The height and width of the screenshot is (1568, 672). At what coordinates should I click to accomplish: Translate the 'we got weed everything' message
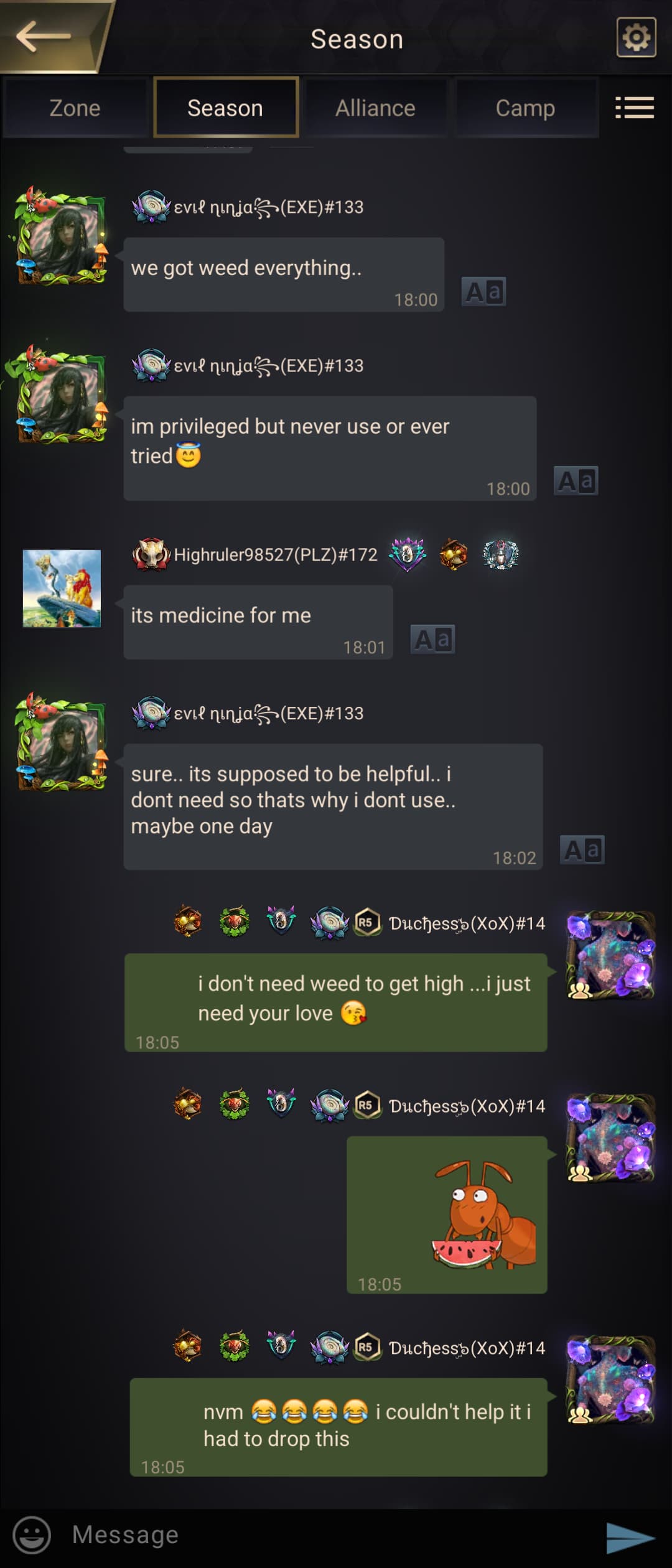(x=483, y=291)
